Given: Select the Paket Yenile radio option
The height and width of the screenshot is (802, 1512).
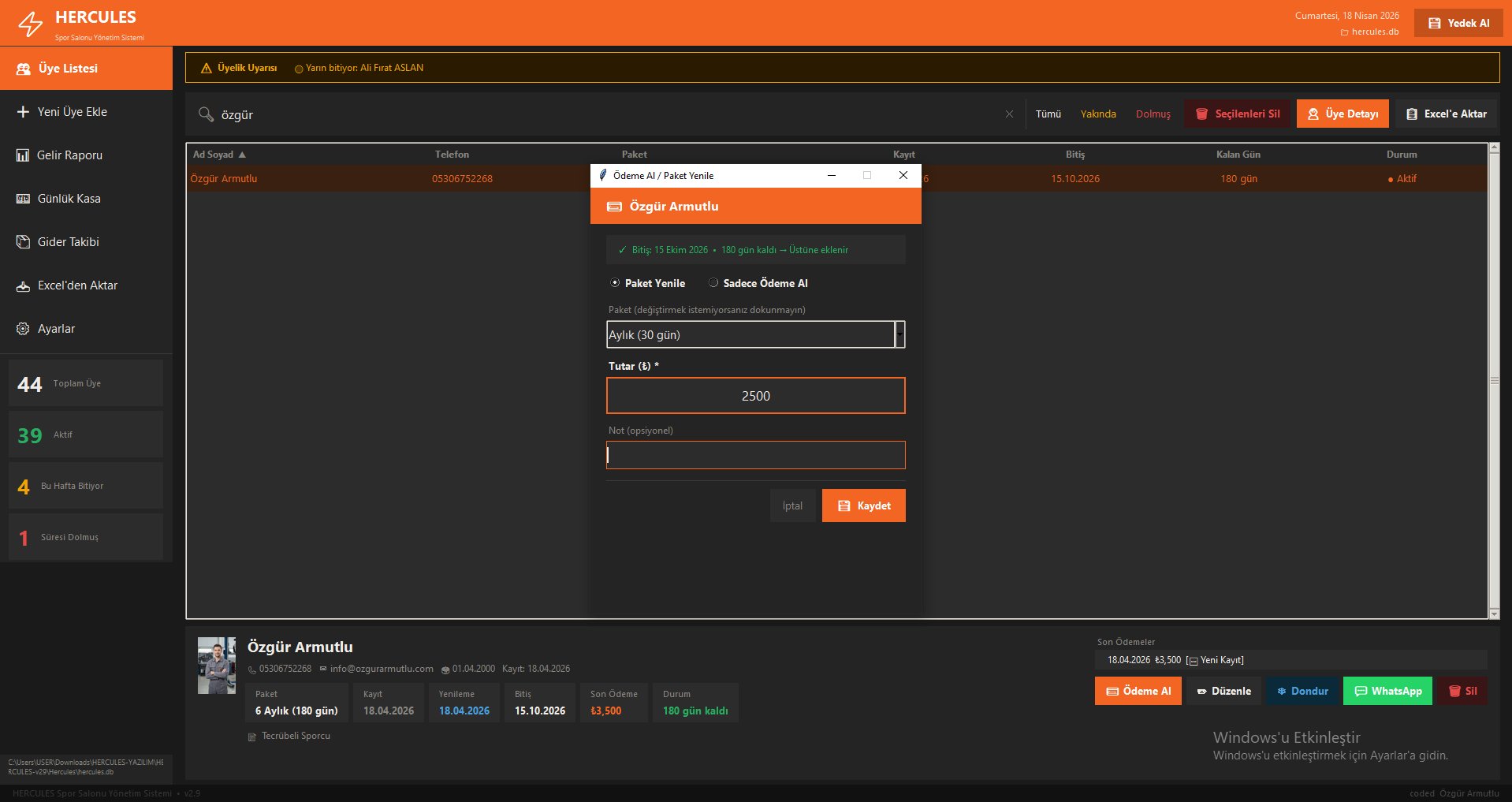Looking at the screenshot, I should [616, 283].
